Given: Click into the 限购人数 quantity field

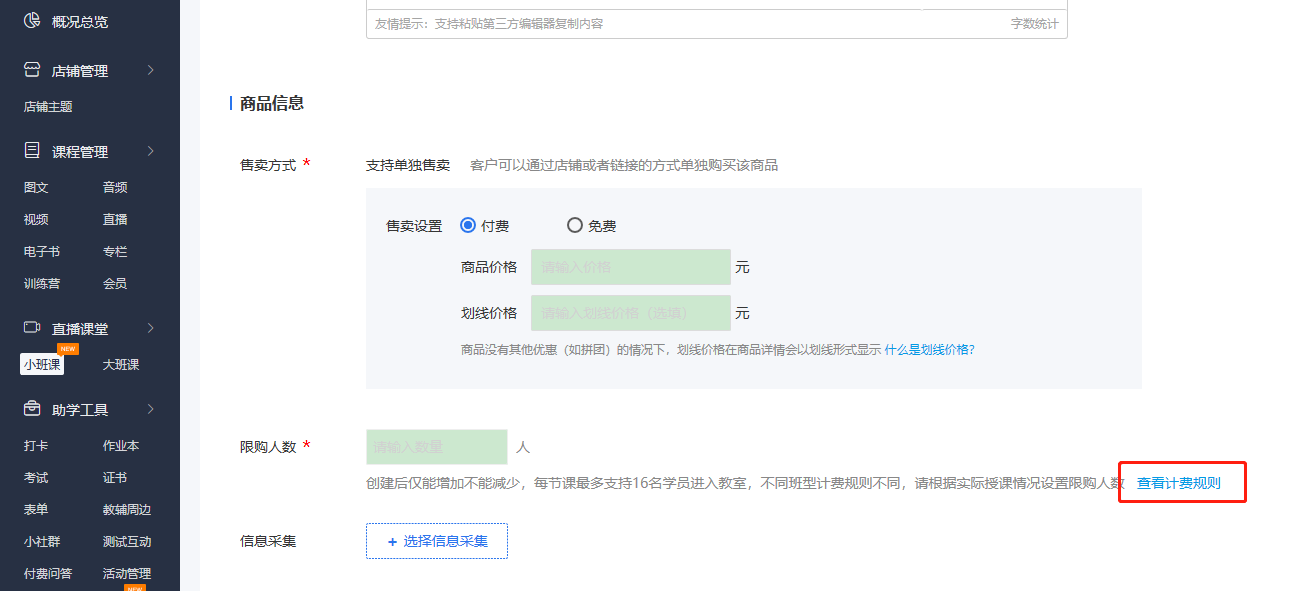Looking at the screenshot, I should 436,447.
